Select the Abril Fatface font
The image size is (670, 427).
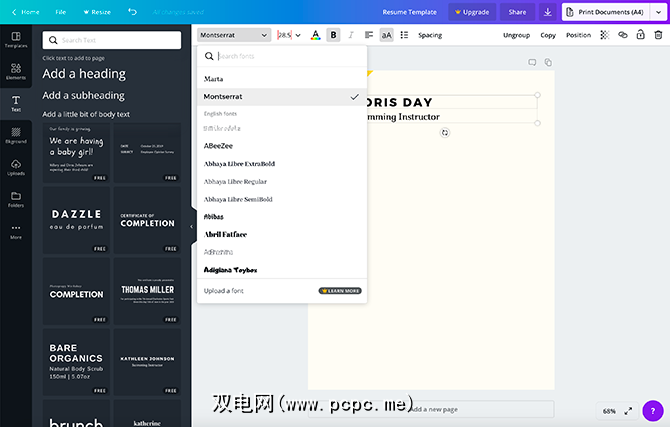click(x=282, y=234)
